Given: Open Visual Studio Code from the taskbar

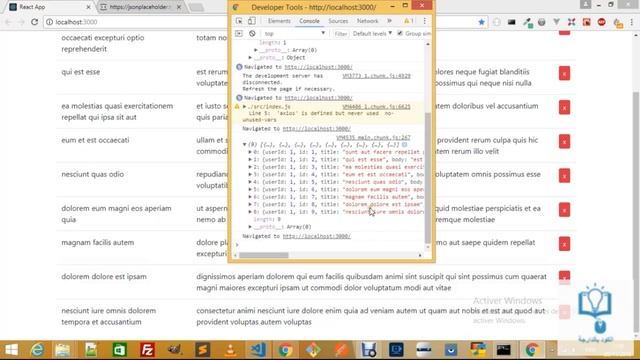Looking at the screenshot, I should [x=258, y=350].
